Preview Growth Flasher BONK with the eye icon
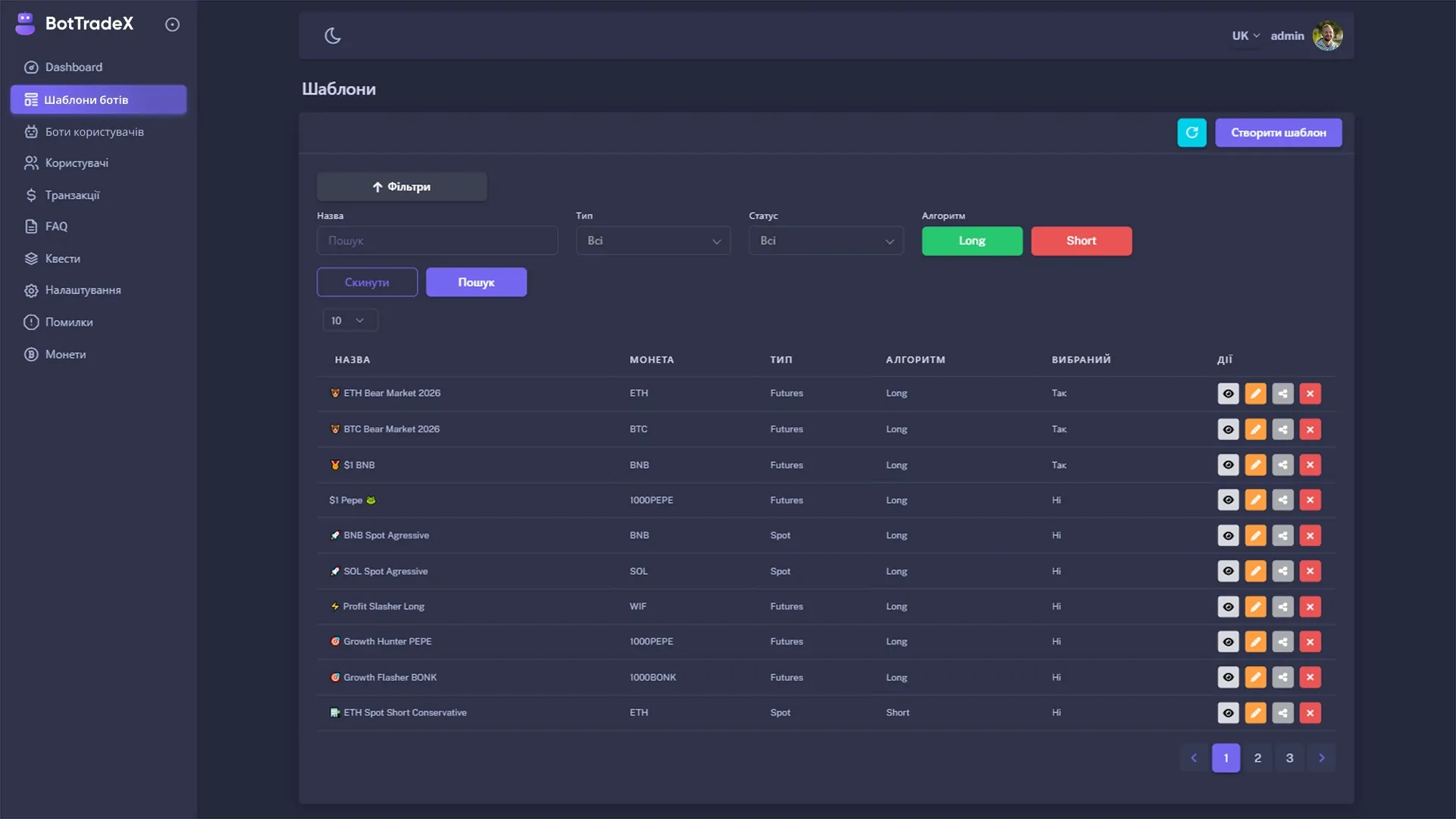This screenshot has height=819, width=1456. tap(1228, 677)
